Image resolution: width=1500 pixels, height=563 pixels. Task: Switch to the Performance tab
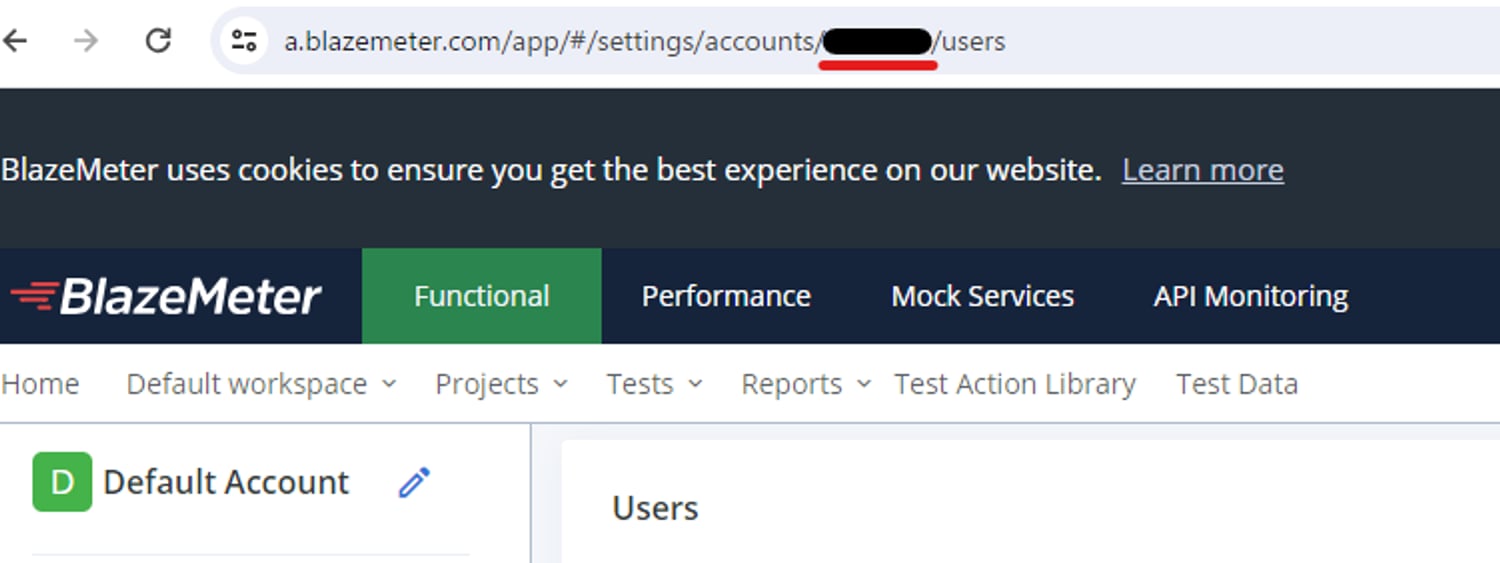coord(726,296)
